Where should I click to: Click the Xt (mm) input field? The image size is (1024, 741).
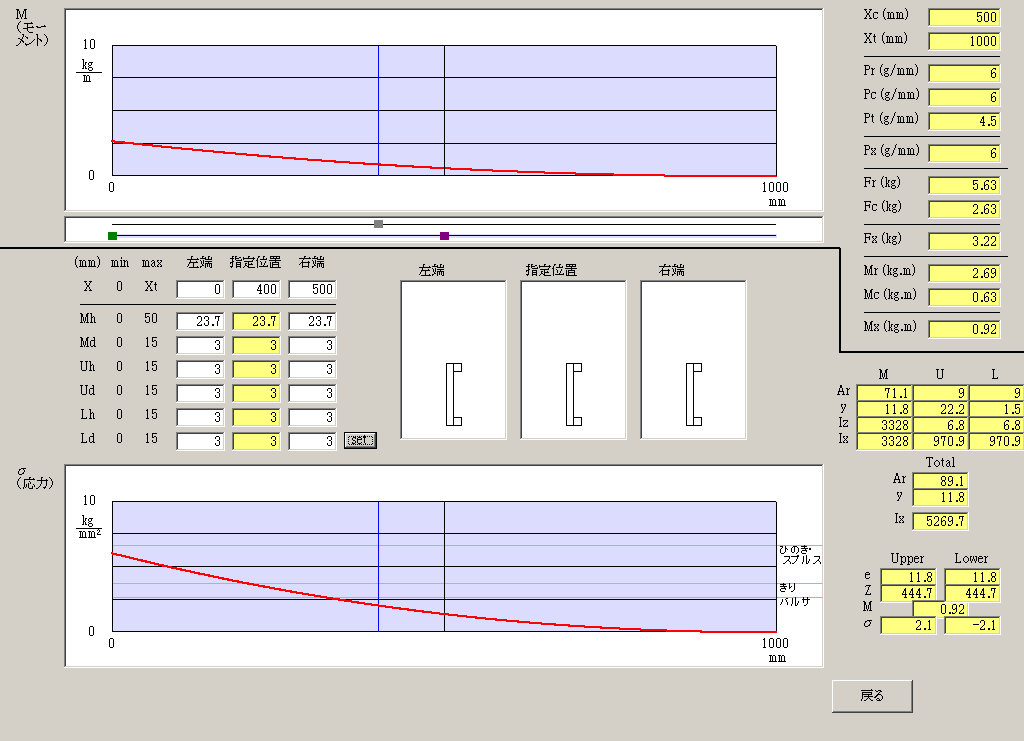964,41
